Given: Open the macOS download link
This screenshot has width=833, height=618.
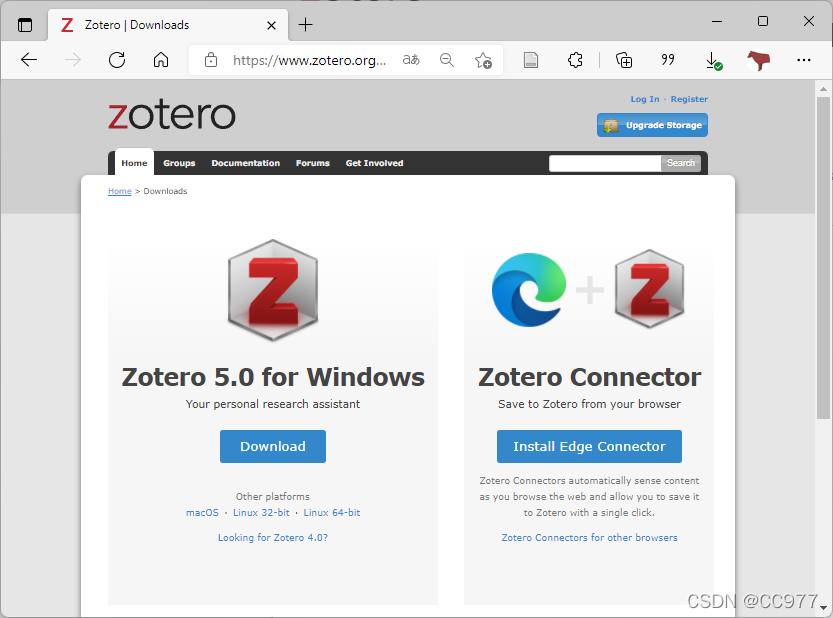Looking at the screenshot, I should click(202, 513).
